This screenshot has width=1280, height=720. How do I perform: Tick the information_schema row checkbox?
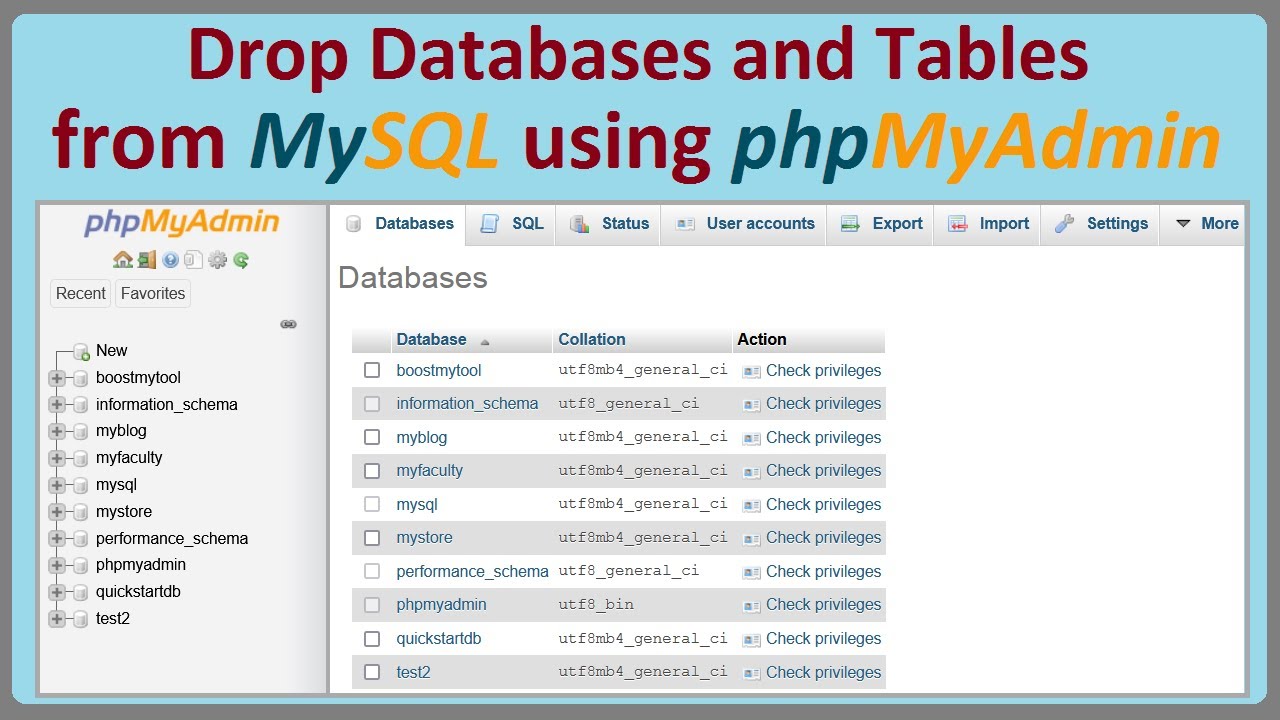(x=372, y=404)
